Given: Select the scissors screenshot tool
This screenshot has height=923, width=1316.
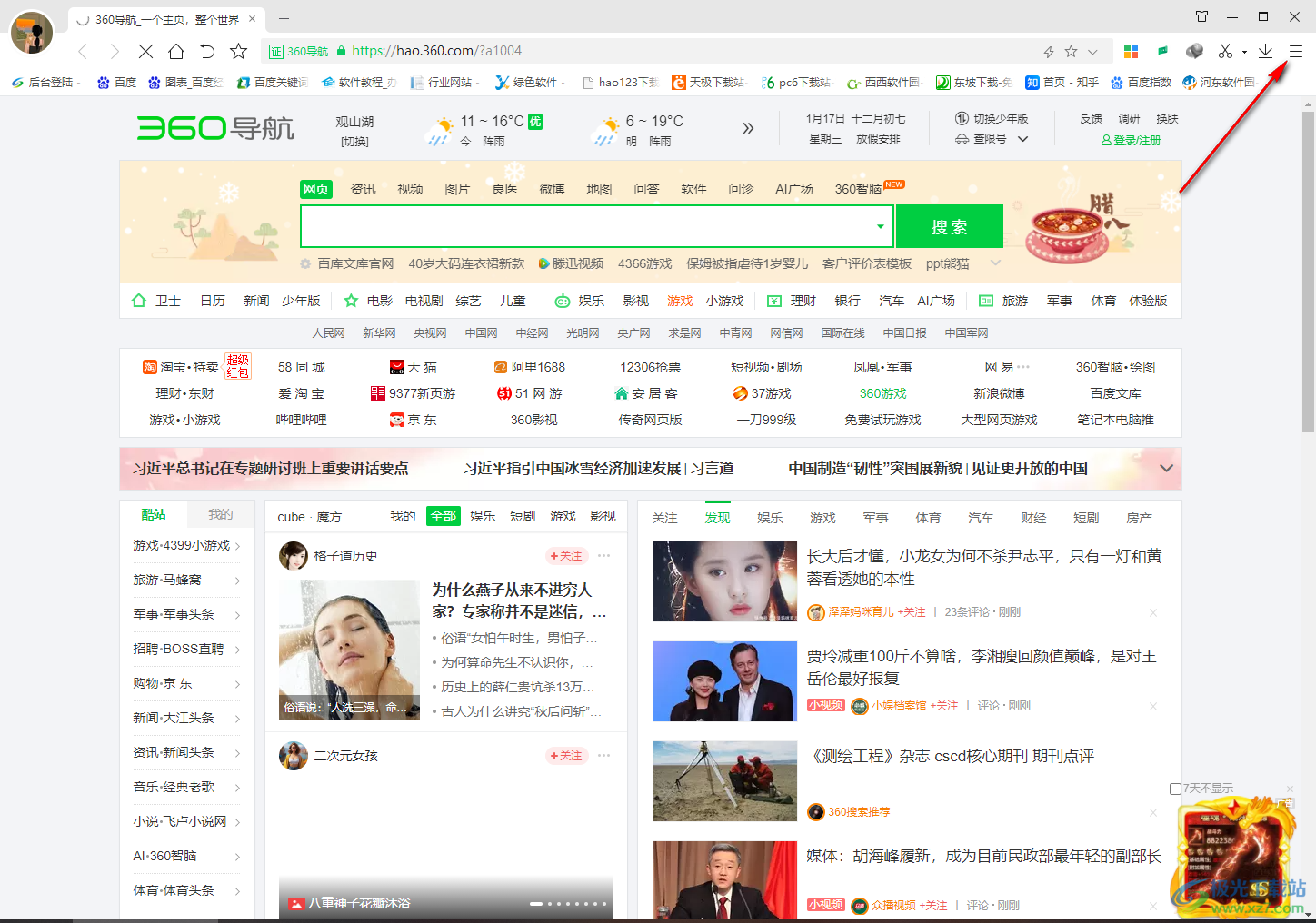Looking at the screenshot, I should coord(1225,51).
